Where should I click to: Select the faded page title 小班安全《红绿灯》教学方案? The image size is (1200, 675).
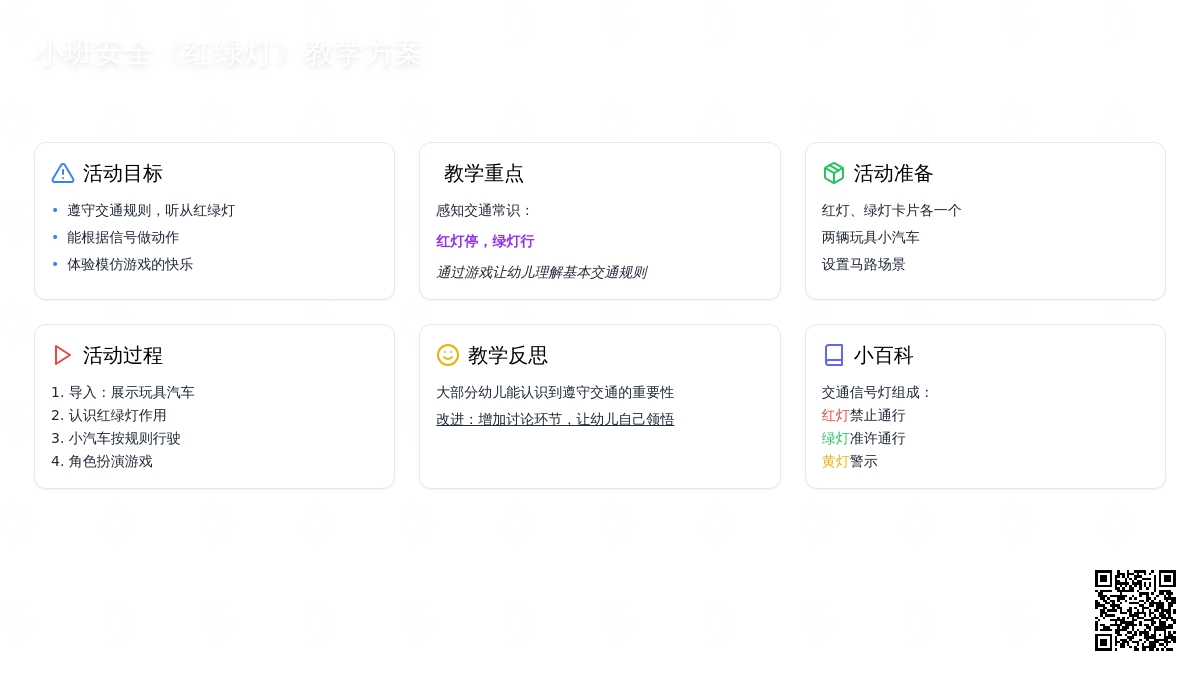[228, 54]
